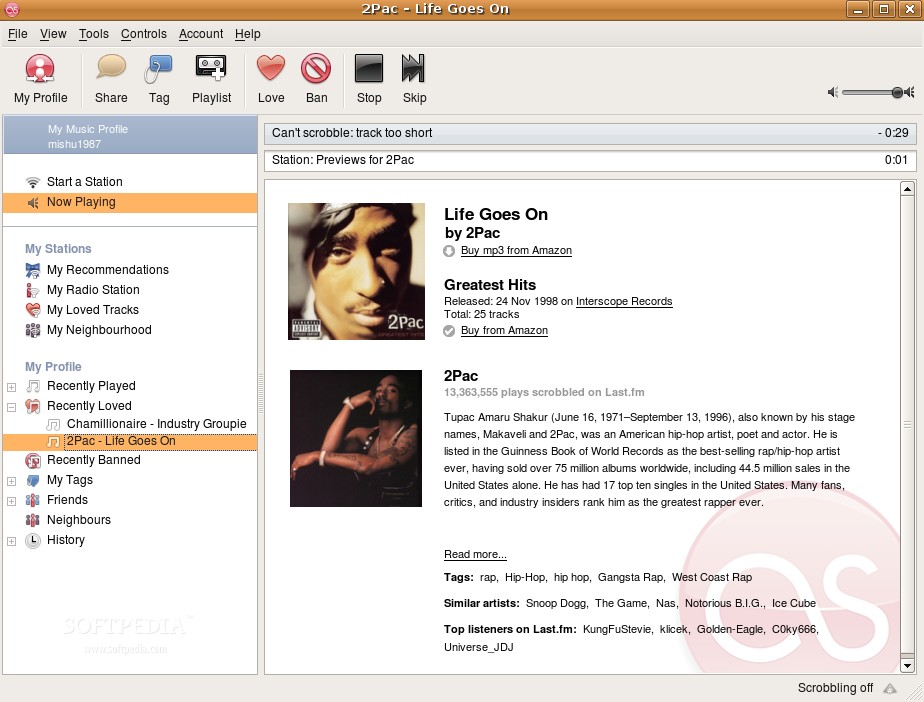The height and width of the screenshot is (702, 924).
Task: Open top listener KungFuStevie
Action: tap(616, 630)
